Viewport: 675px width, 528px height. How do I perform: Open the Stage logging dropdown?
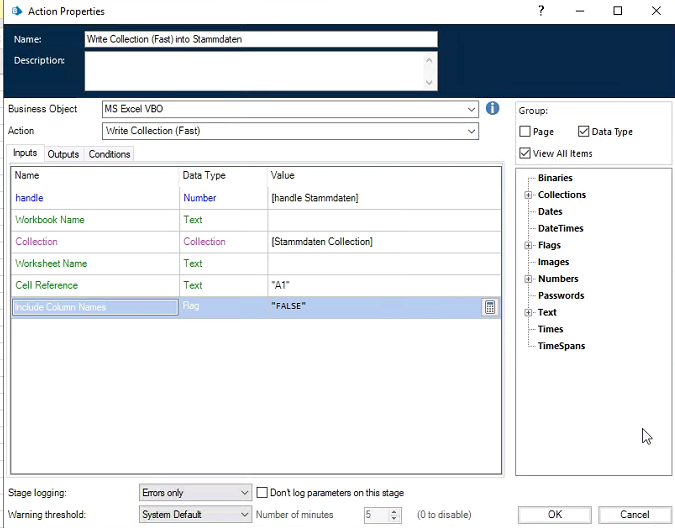[245, 493]
